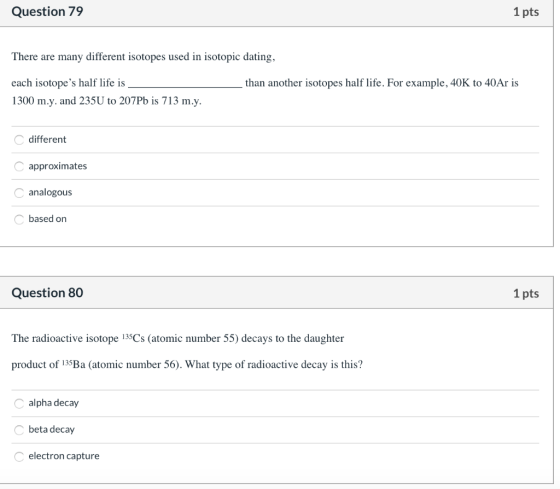This screenshot has height=489, width=560.
Task: Click the 'electron capture' label text
Action: 64,456
